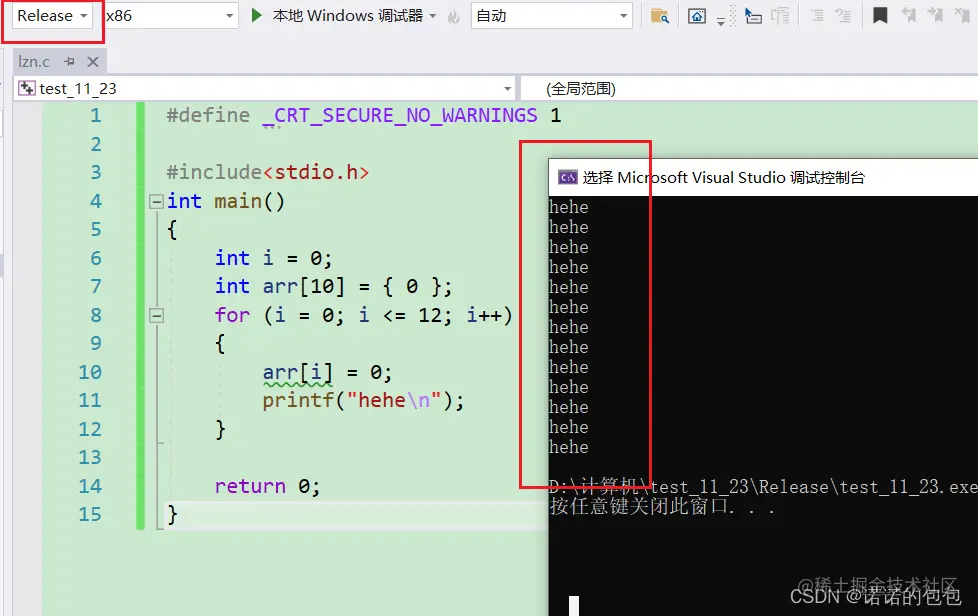Click the cursor selection toolbar icon
The image size is (978, 616).
tap(753, 16)
